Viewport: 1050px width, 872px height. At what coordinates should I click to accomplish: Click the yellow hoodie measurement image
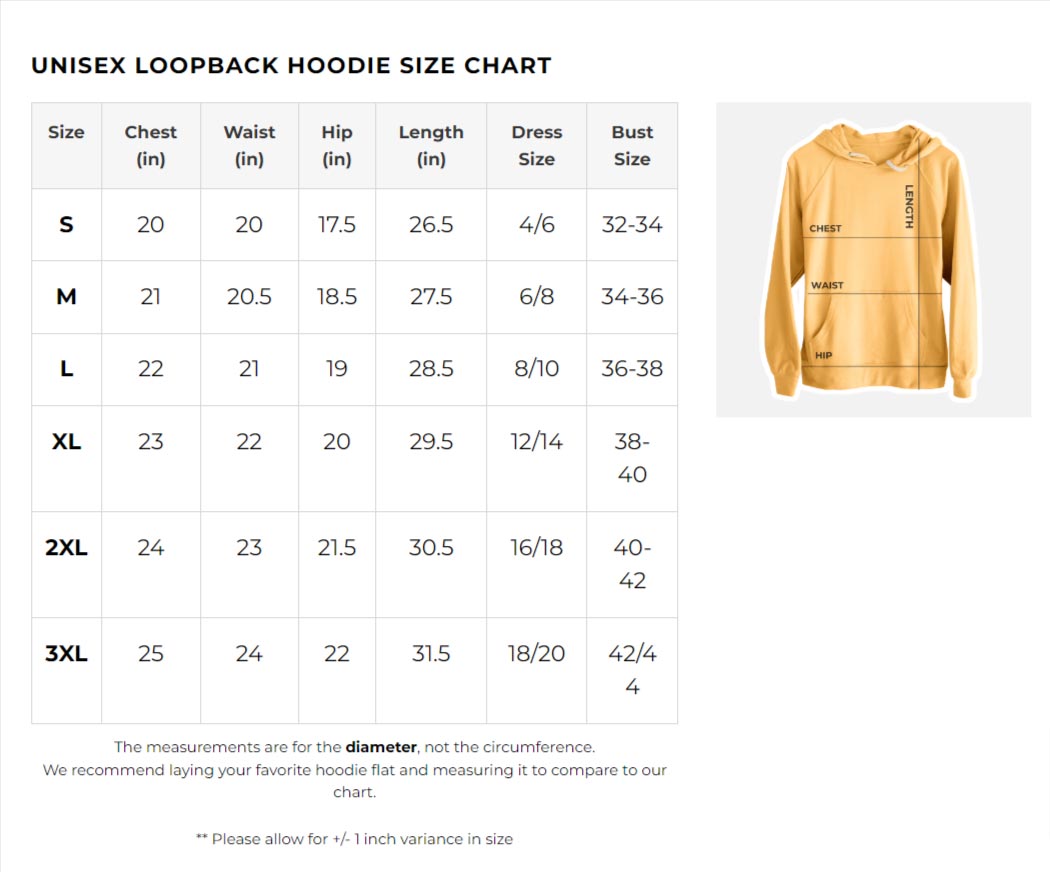[x=872, y=259]
